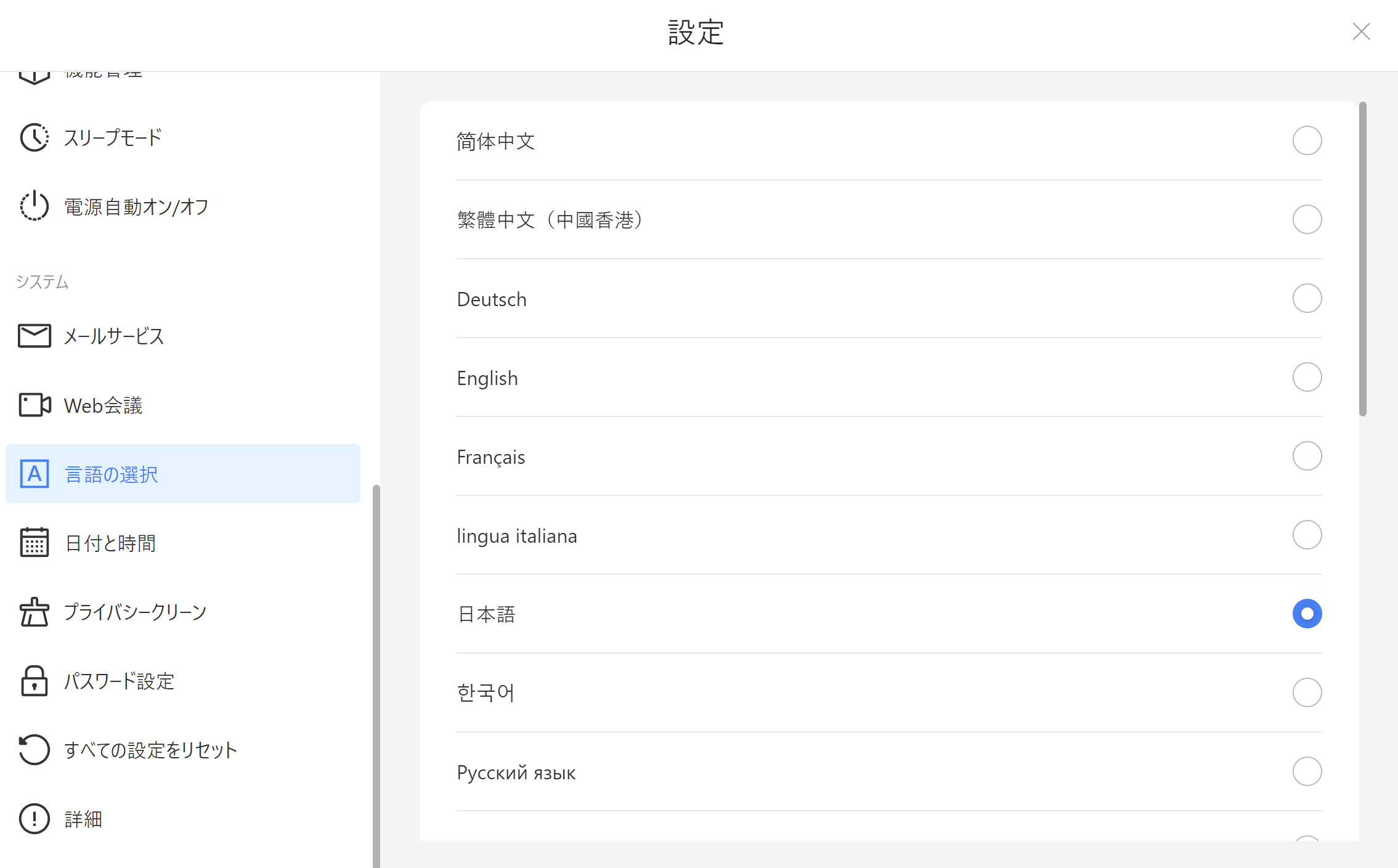The width and height of the screenshot is (1398, 868).
Task: Select the Français radio button
Action: [1307, 456]
